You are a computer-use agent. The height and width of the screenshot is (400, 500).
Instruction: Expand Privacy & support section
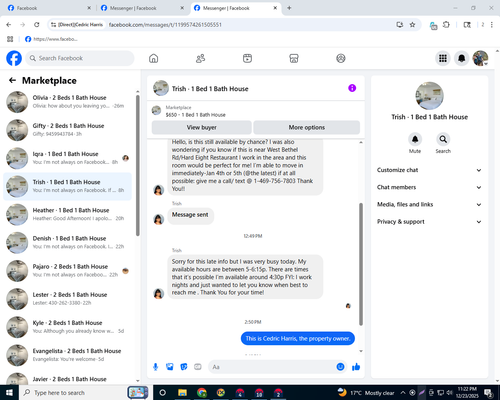pos(430,222)
